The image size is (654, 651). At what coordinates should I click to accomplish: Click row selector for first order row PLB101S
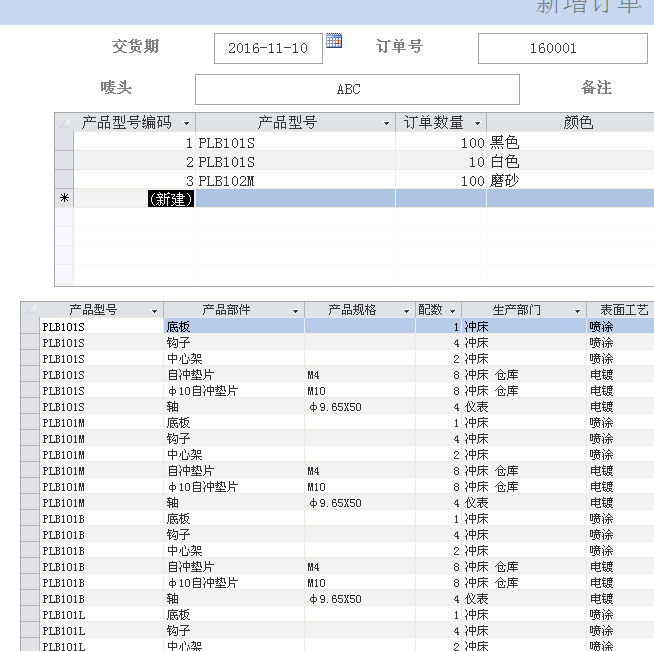64,143
